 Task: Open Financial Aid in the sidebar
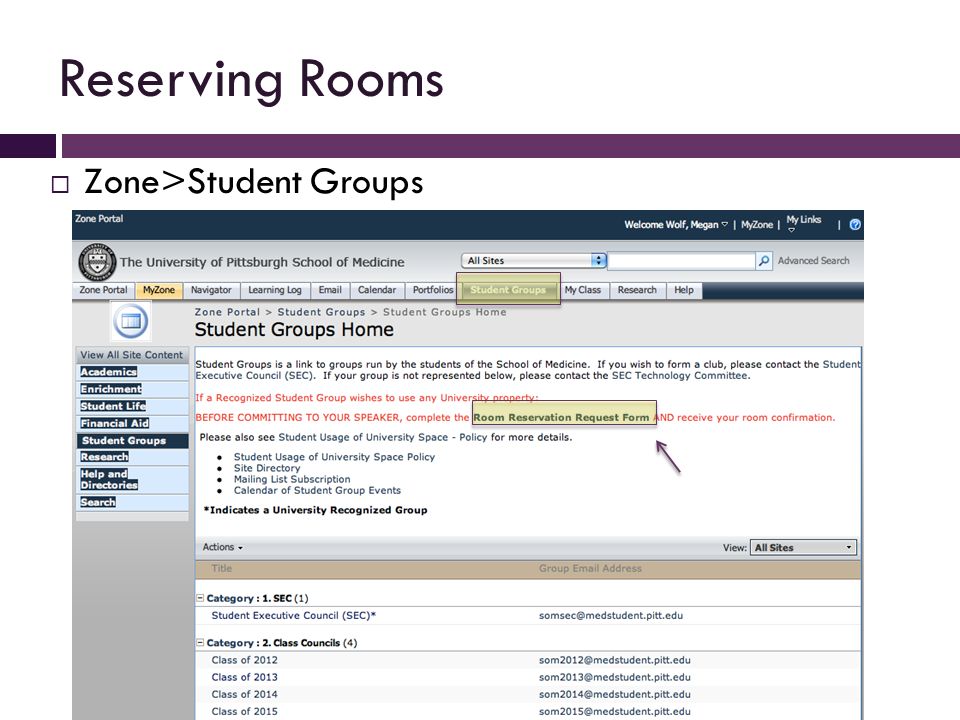tap(114, 423)
